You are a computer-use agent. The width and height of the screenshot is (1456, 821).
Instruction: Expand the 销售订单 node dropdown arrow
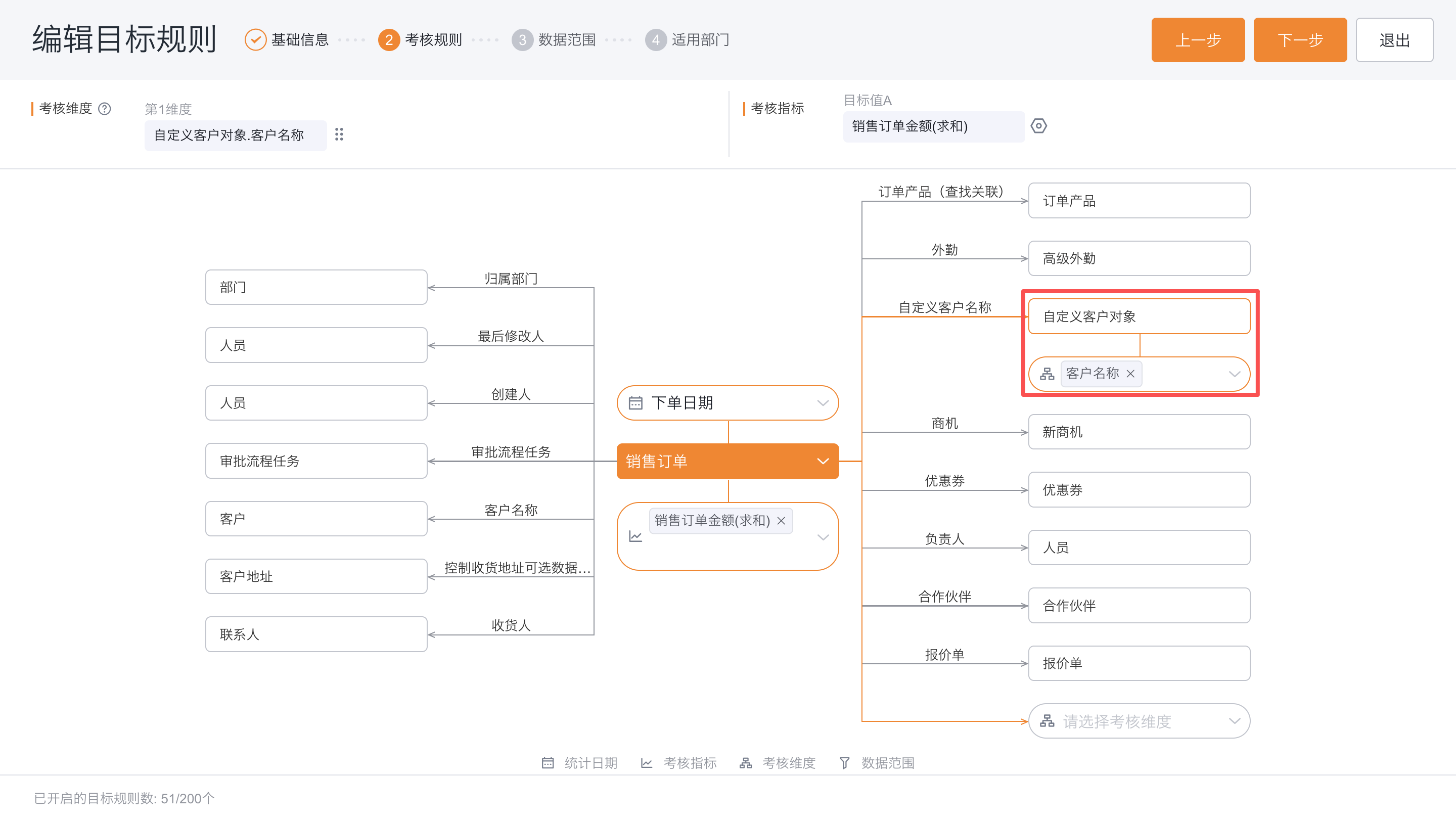coord(823,461)
